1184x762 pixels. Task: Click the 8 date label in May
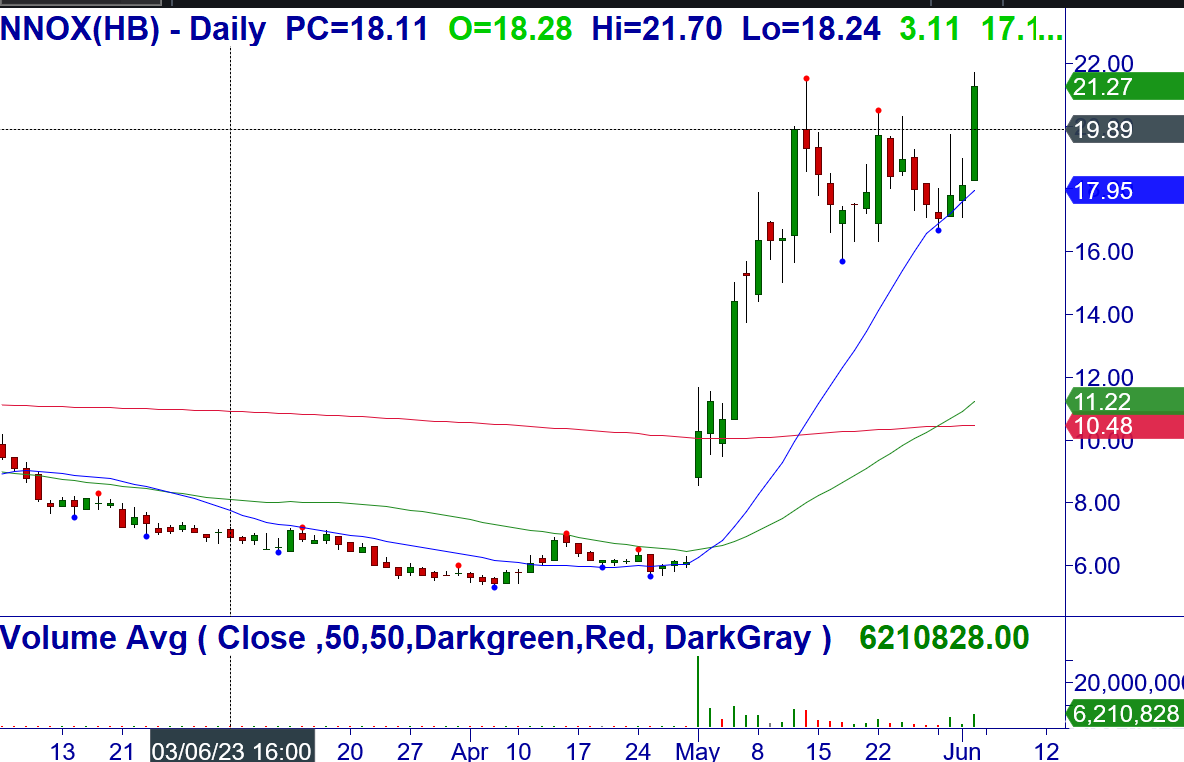(757, 751)
